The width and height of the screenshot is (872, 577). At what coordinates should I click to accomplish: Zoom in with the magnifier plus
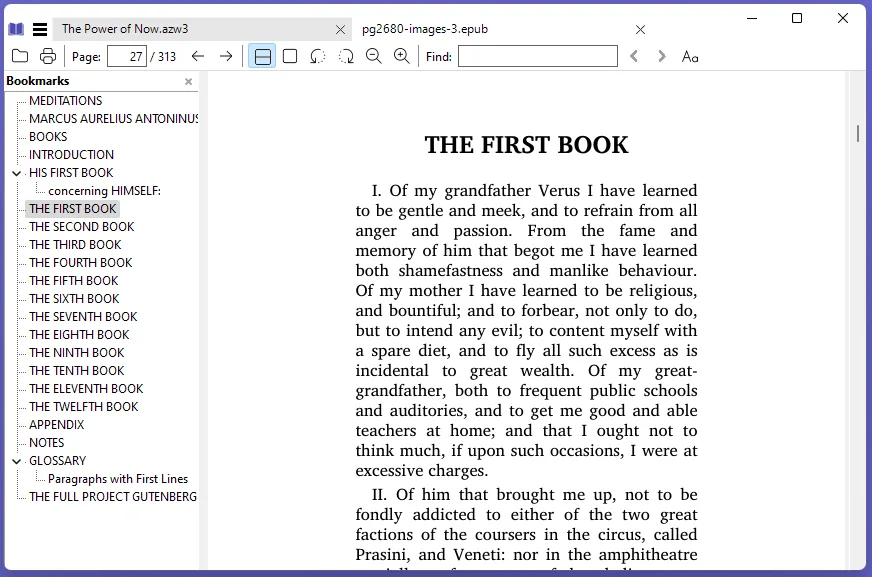click(x=402, y=56)
